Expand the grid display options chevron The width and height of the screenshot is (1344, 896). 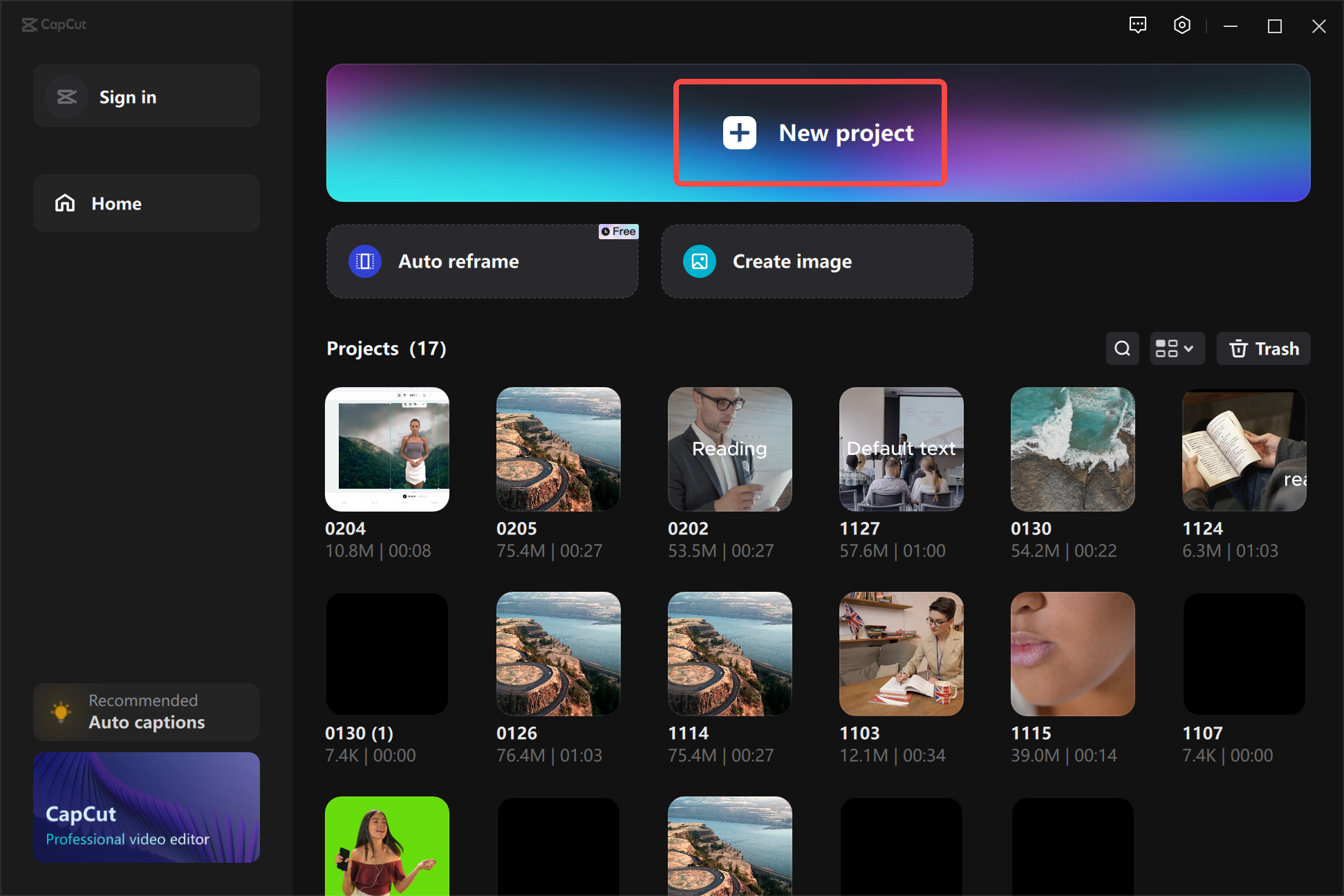[x=1188, y=348]
